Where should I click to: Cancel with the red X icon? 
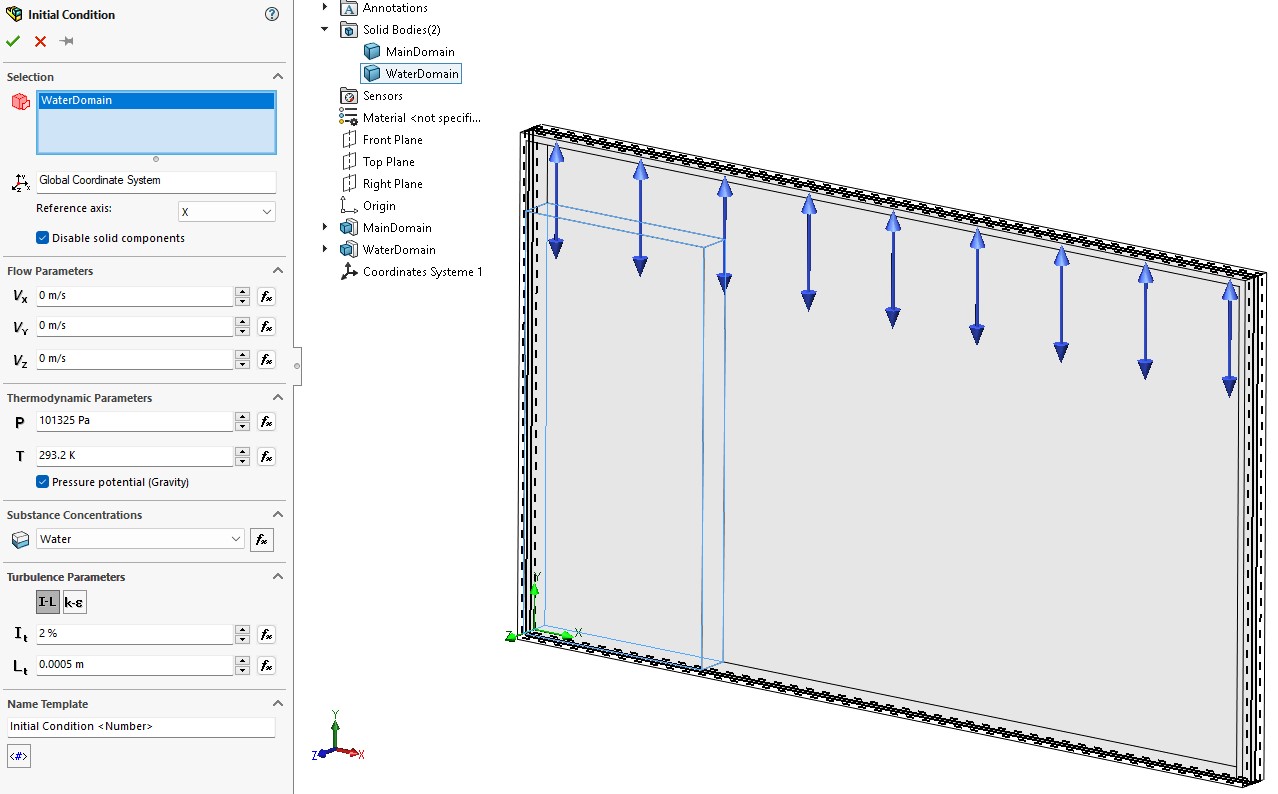point(40,41)
